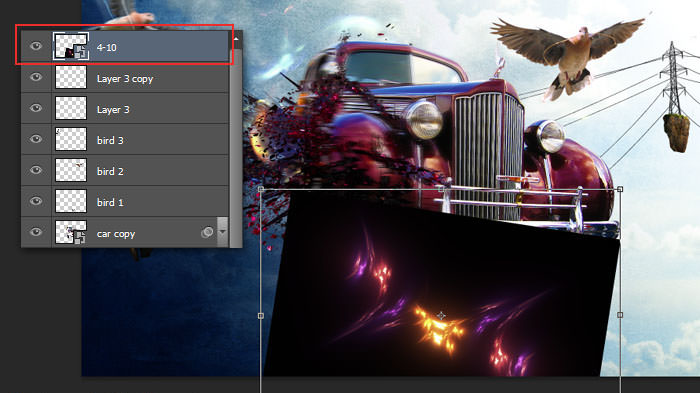700x393 pixels.
Task: Hide the 4-10 layer via eye icon
Action: point(36,46)
